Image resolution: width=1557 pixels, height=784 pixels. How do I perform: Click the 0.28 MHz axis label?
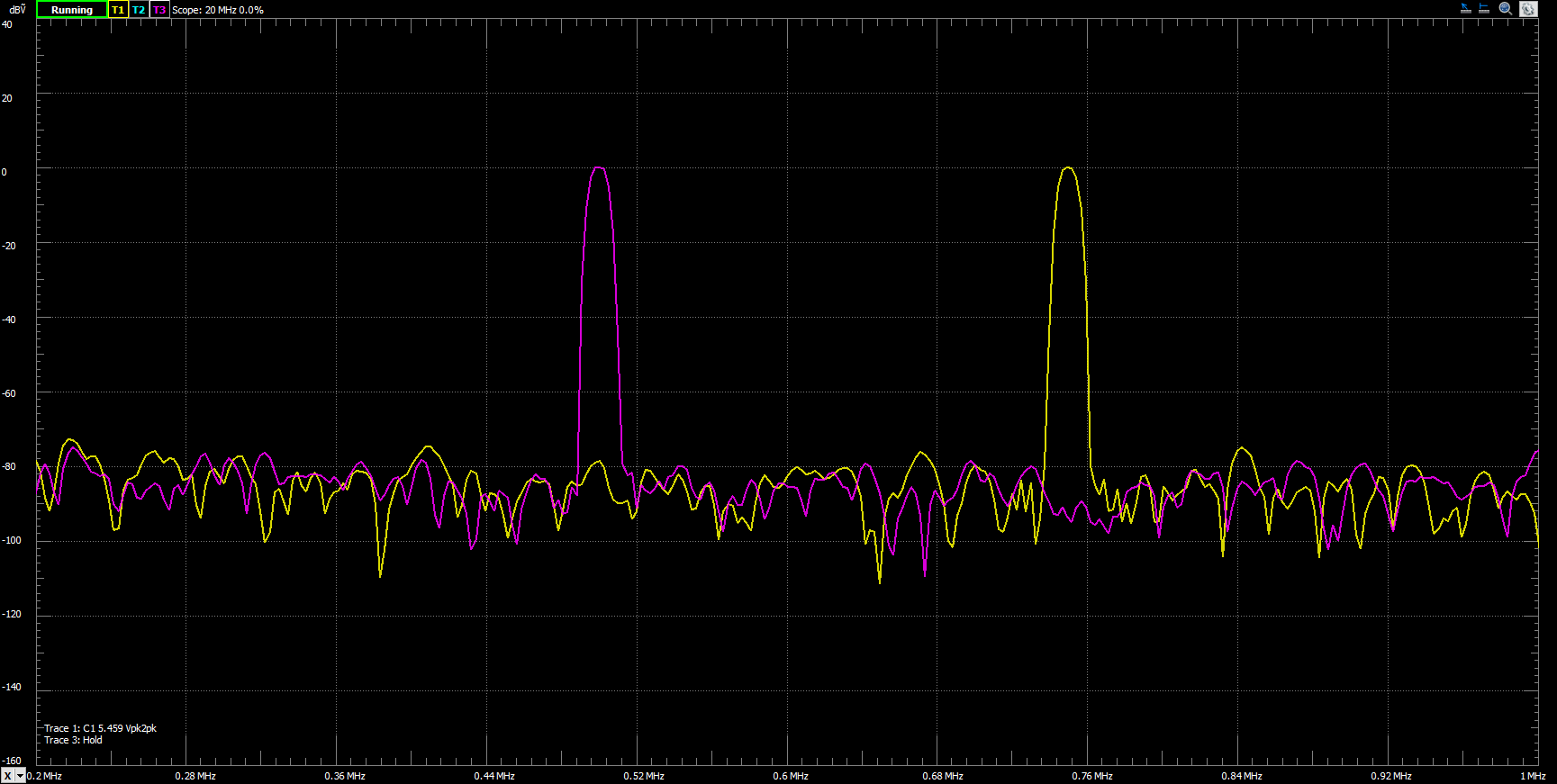pyautogui.click(x=195, y=776)
